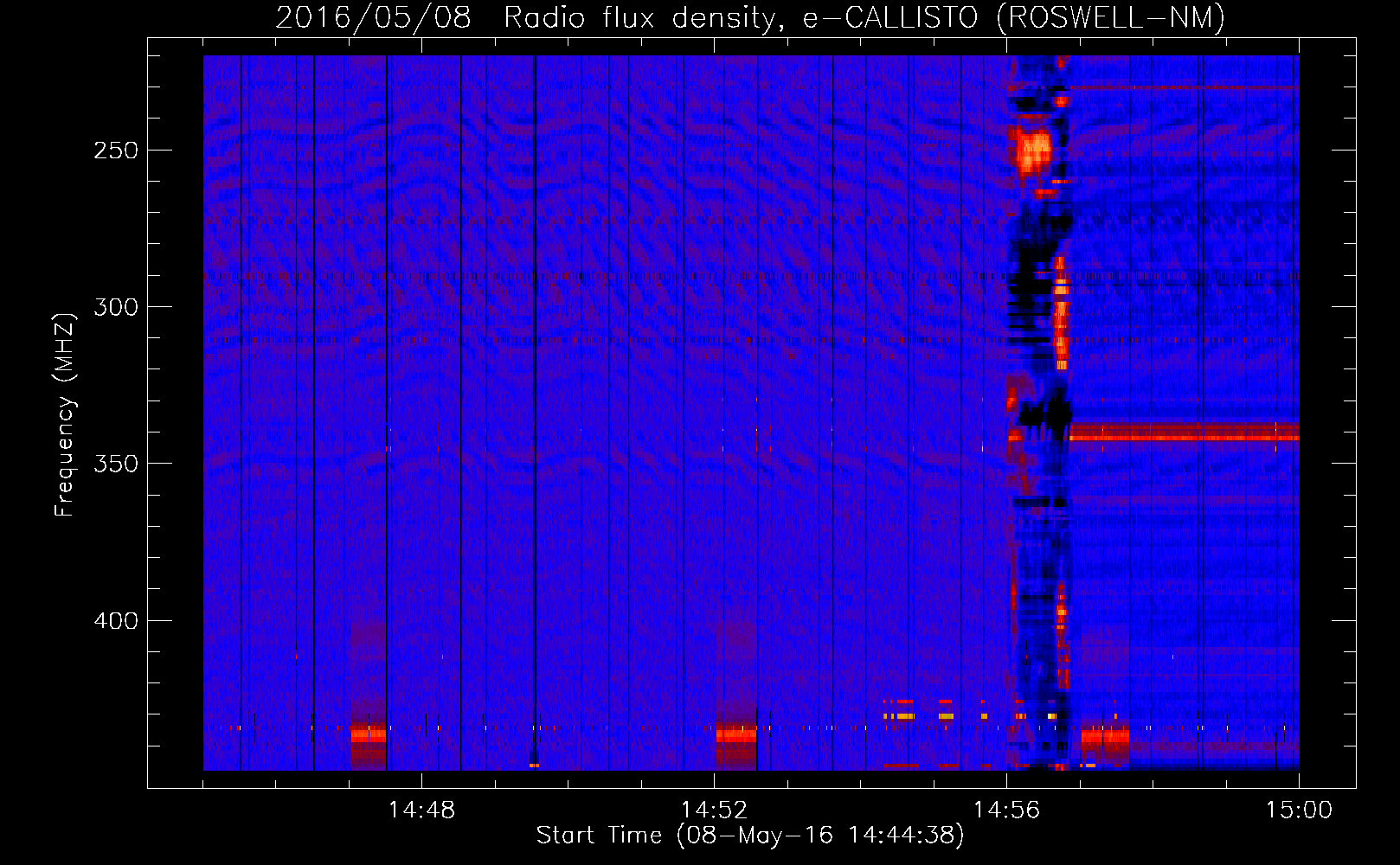Click the 14:52 time tick label
The height and width of the screenshot is (865, 1400).
tap(714, 811)
